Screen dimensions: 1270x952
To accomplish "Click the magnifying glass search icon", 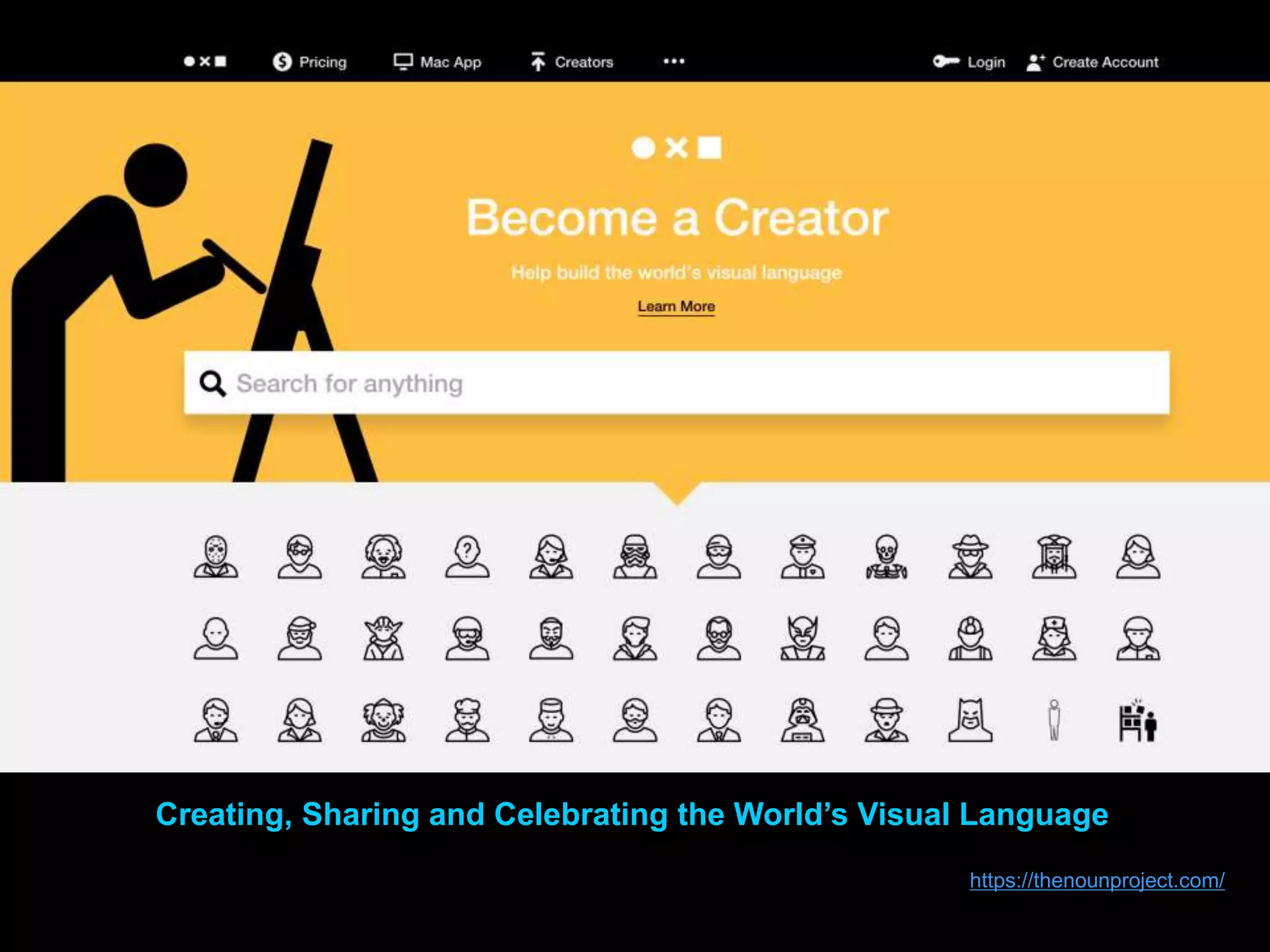I will click(213, 384).
